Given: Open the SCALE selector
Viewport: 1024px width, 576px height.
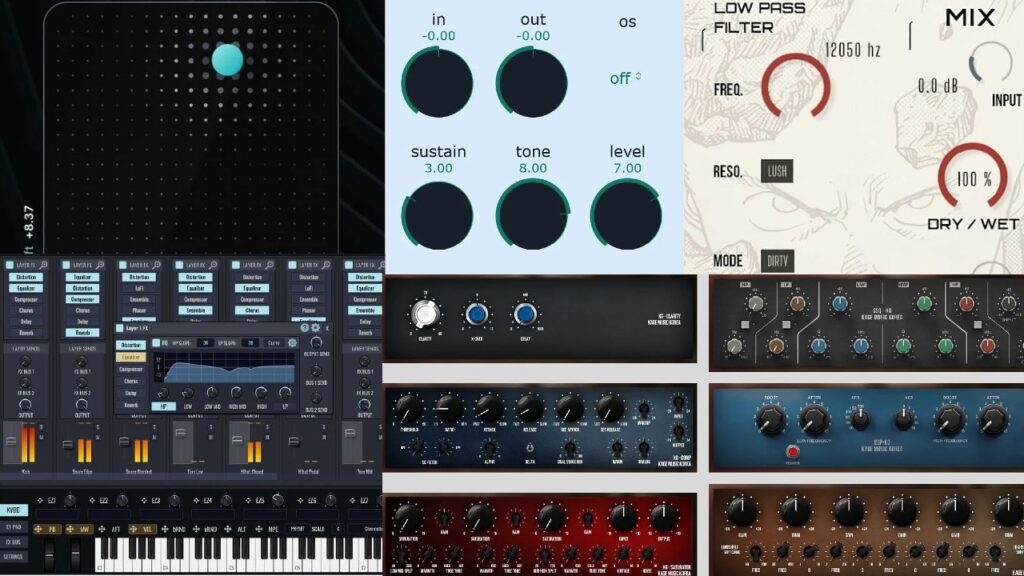Looking at the screenshot, I should click(316, 528).
